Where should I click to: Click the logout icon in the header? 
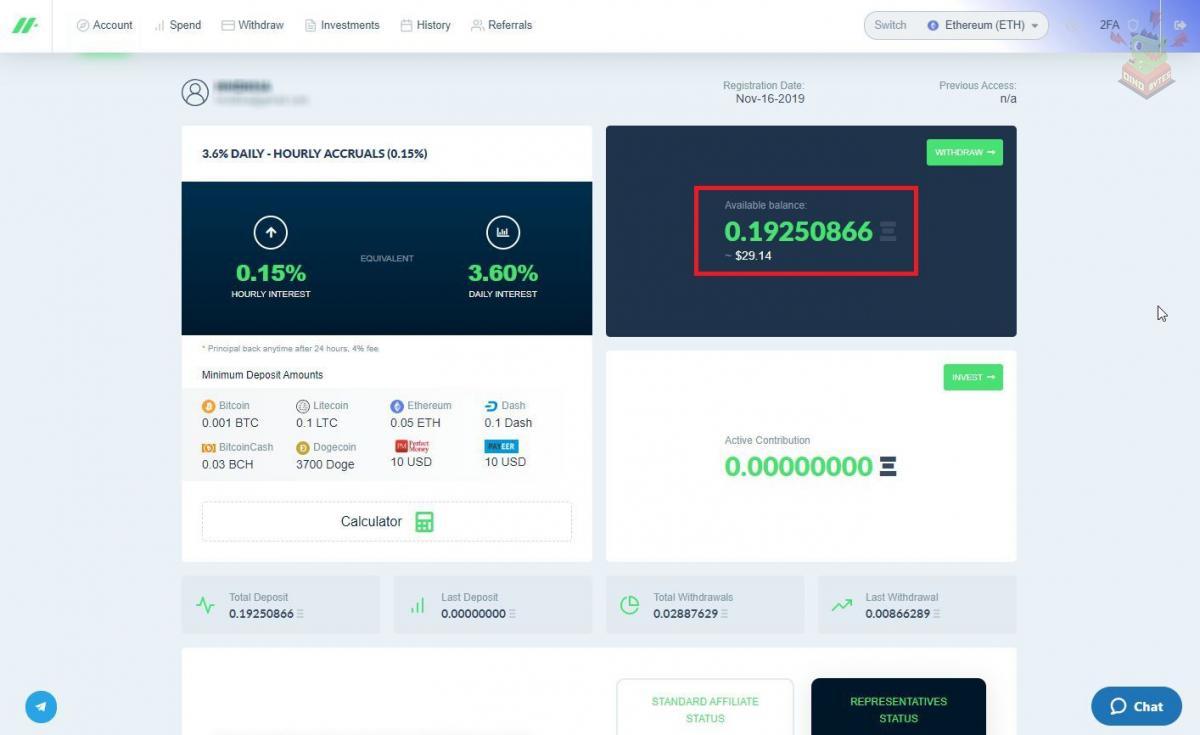tap(1179, 25)
